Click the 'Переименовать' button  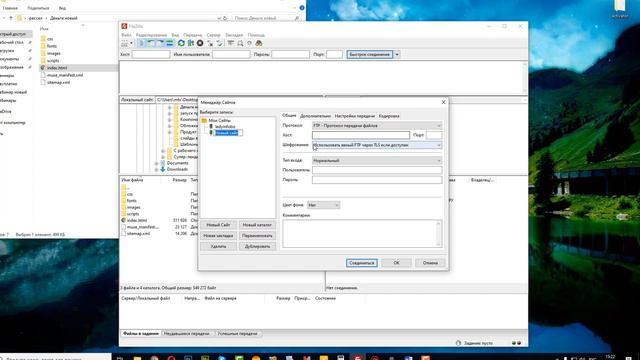(257, 236)
